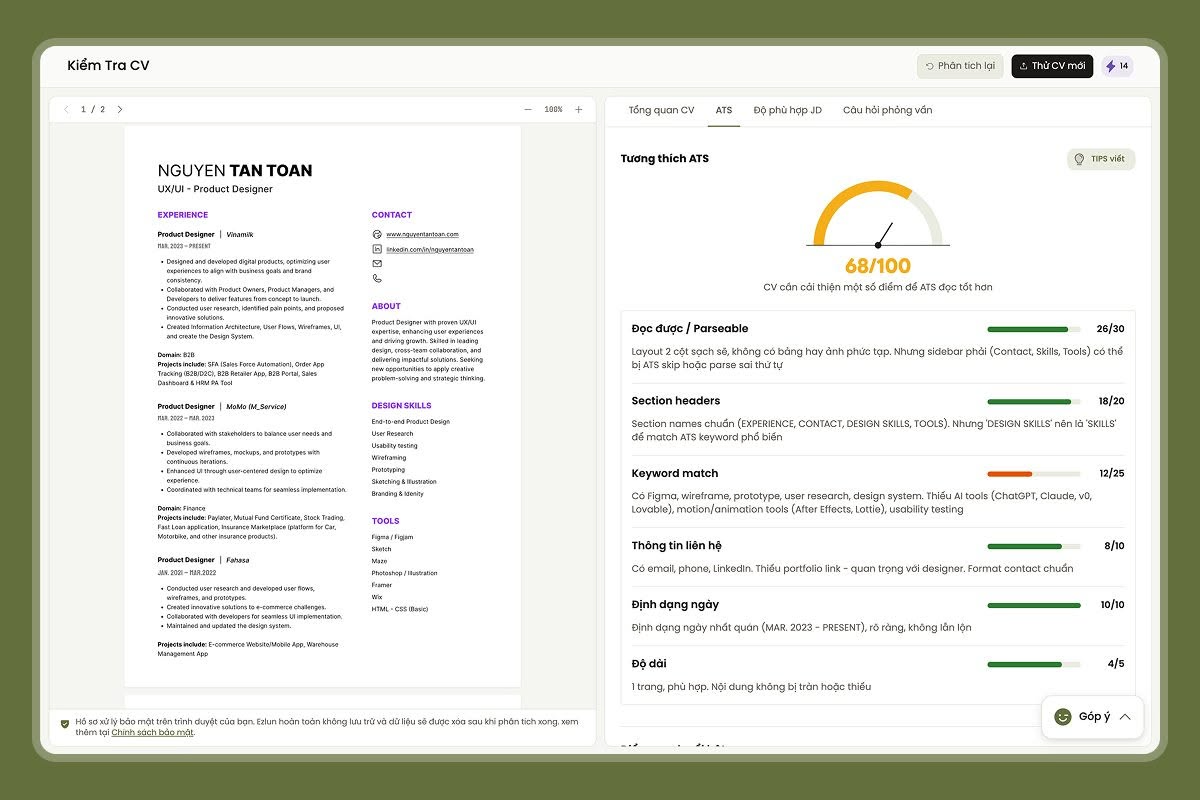Click the 68/100 score text
The width and height of the screenshot is (1200, 800).
pyautogui.click(x=878, y=266)
